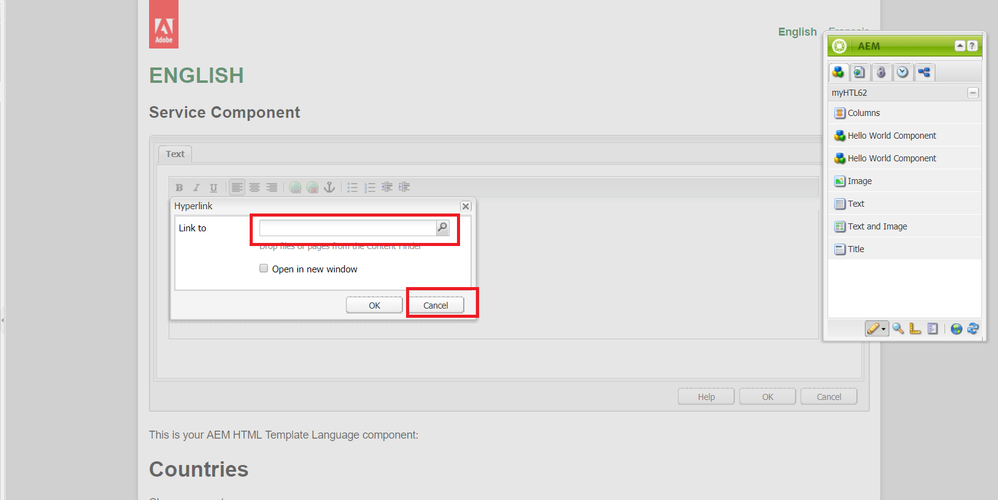Click the Bold formatting icon
This screenshot has width=998, height=500.
click(180, 187)
